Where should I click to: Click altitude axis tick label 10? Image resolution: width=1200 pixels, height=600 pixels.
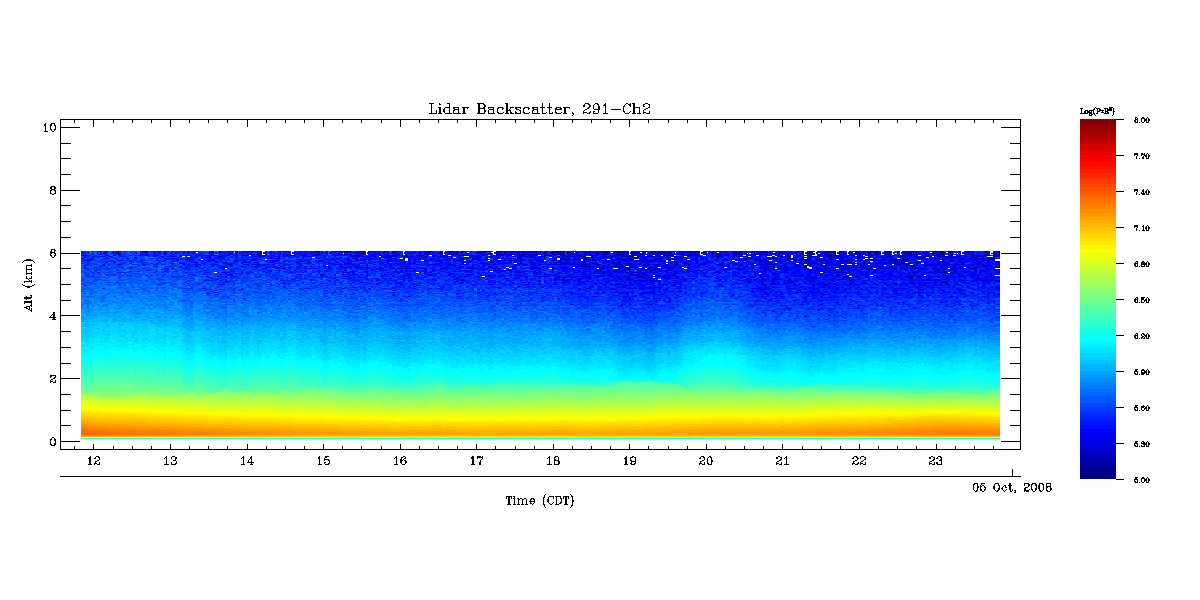[x=47, y=127]
